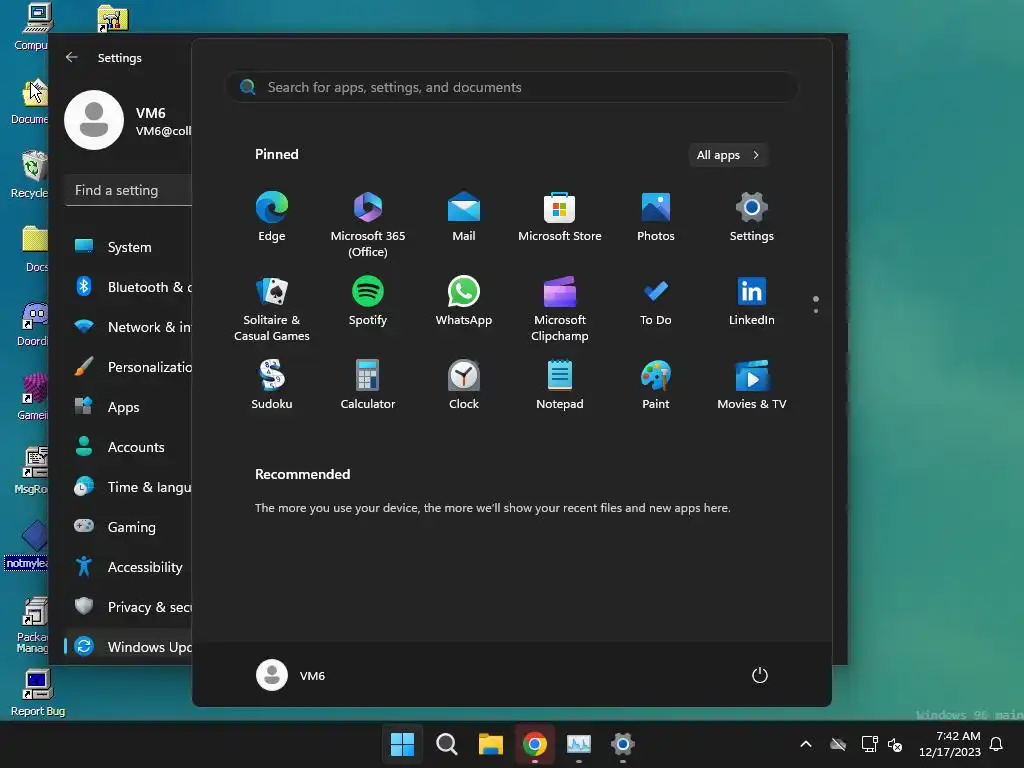The height and width of the screenshot is (768, 1024).
Task: Open LinkedIn pinned app
Action: (752, 300)
